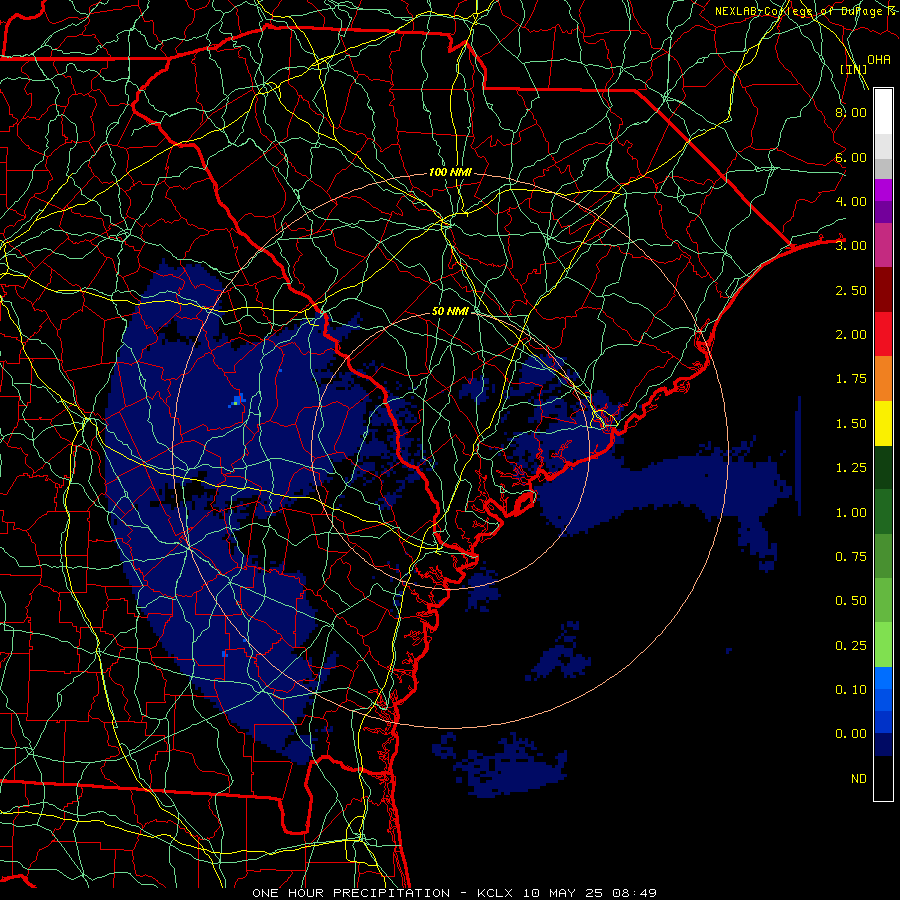This screenshot has width=900, height=900.
Task: Click the 1.25 legend value
Action: 851,468
